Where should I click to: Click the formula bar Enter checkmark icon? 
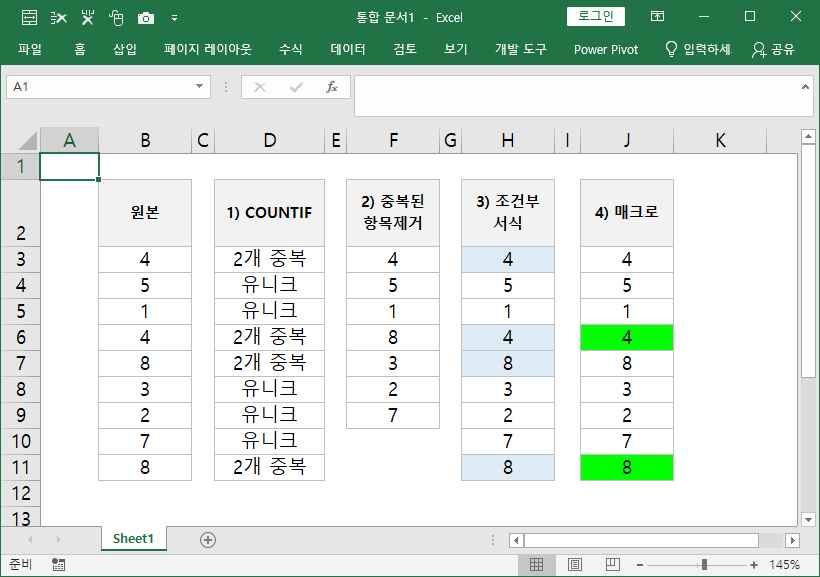pos(296,87)
